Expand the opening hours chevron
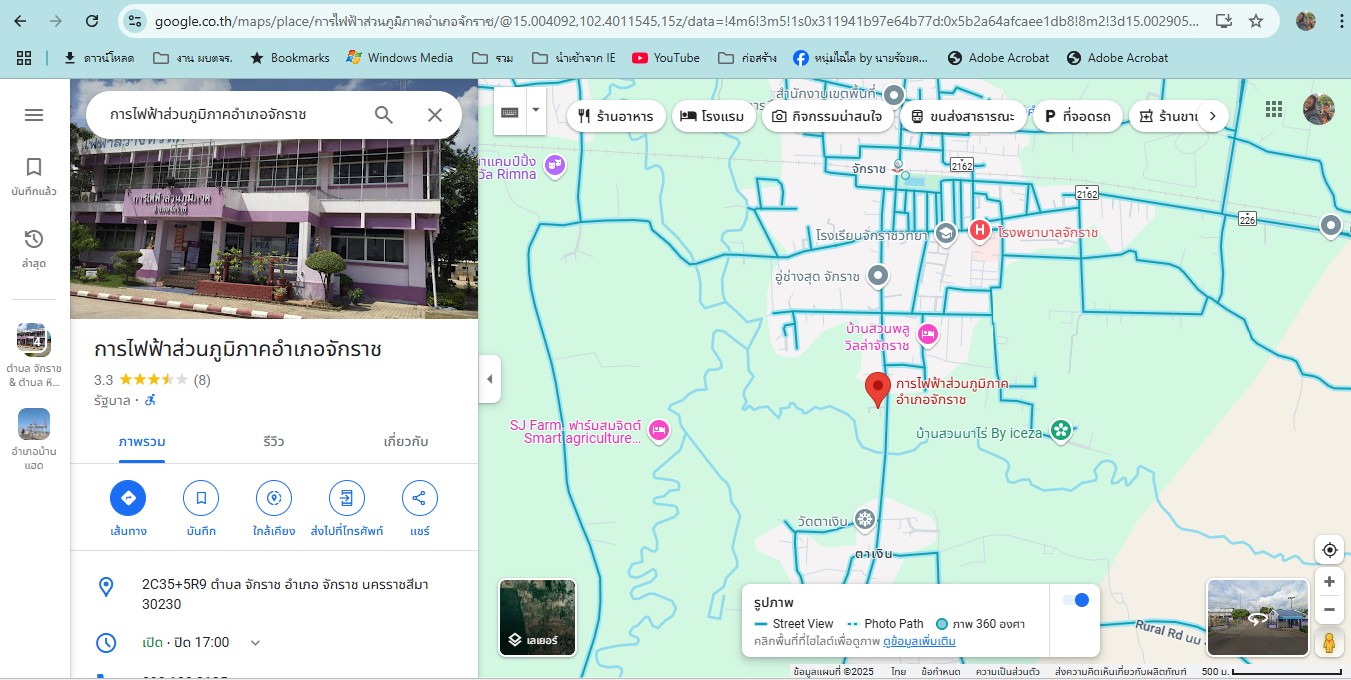This screenshot has width=1351, height=680. tap(255, 643)
